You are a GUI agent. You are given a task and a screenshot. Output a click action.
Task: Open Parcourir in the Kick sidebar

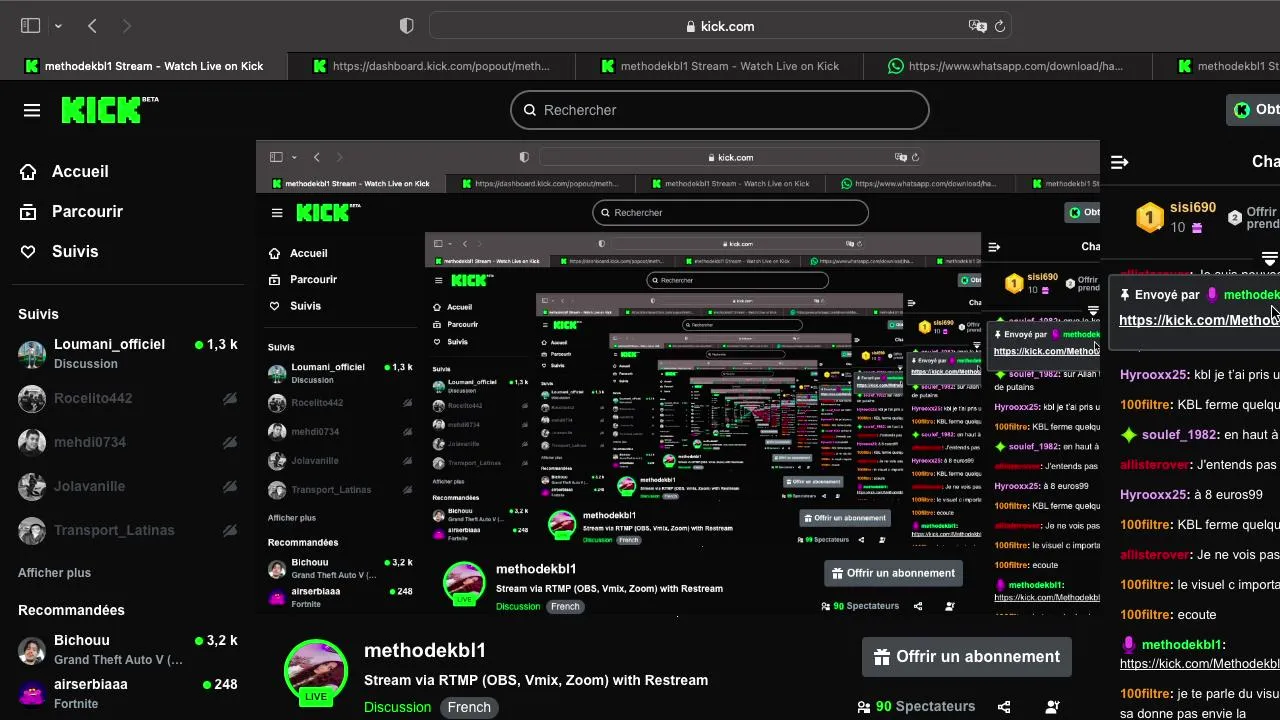coord(71,212)
